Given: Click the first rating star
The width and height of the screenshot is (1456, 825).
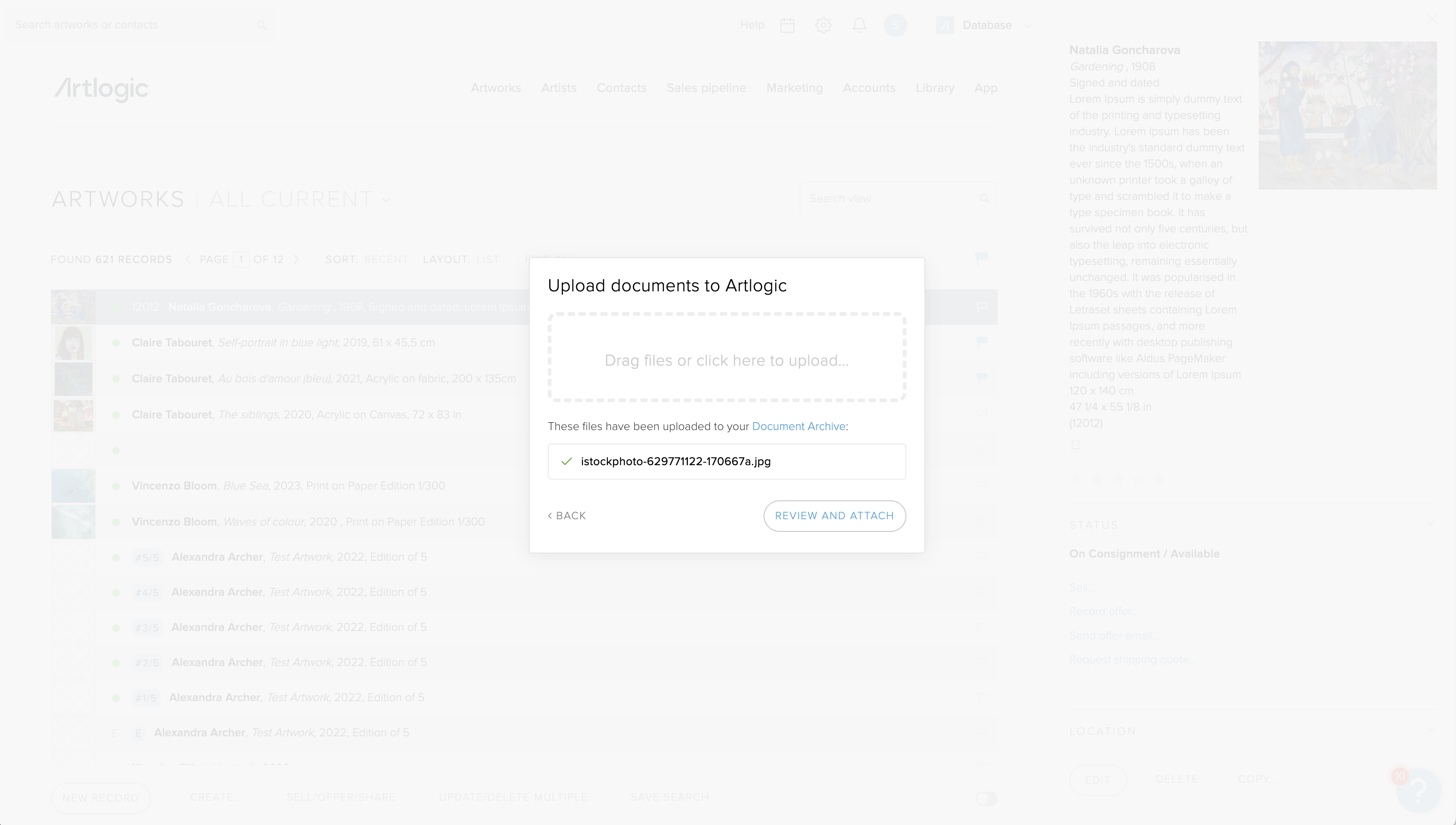Looking at the screenshot, I should coord(1076,480).
